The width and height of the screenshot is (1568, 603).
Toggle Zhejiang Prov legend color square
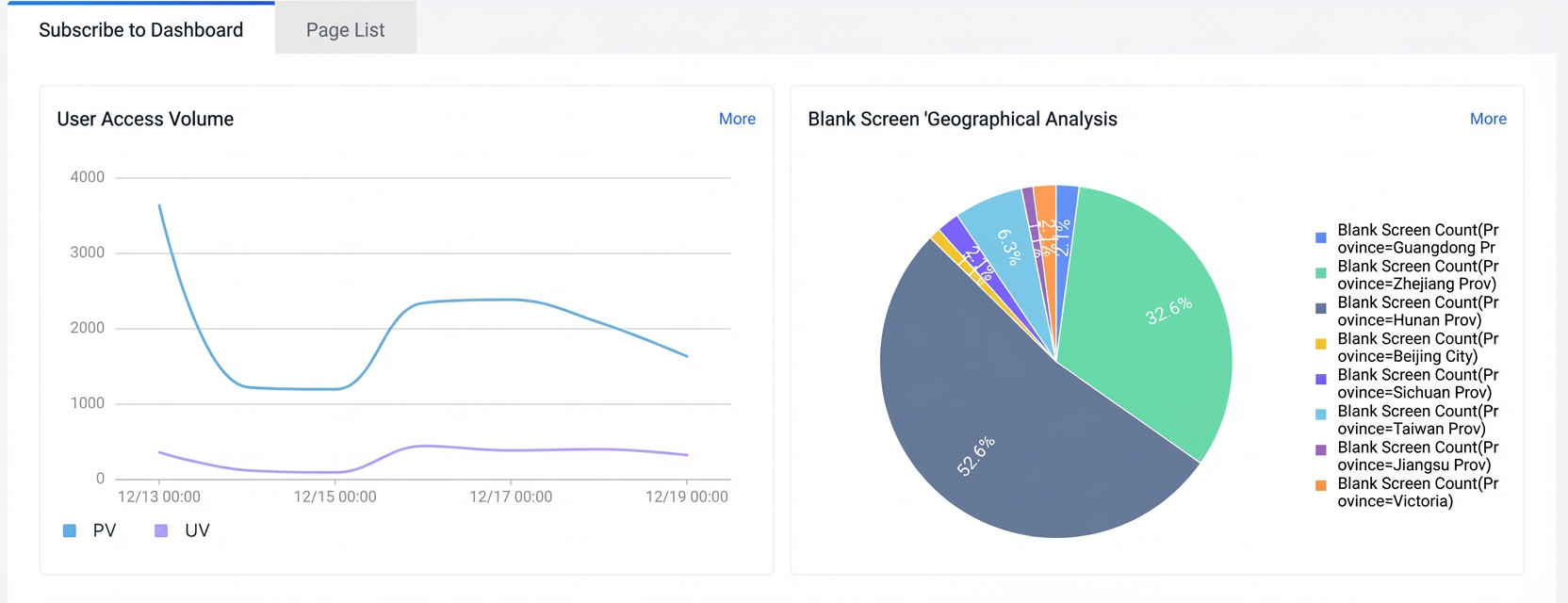pos(1321,273)
